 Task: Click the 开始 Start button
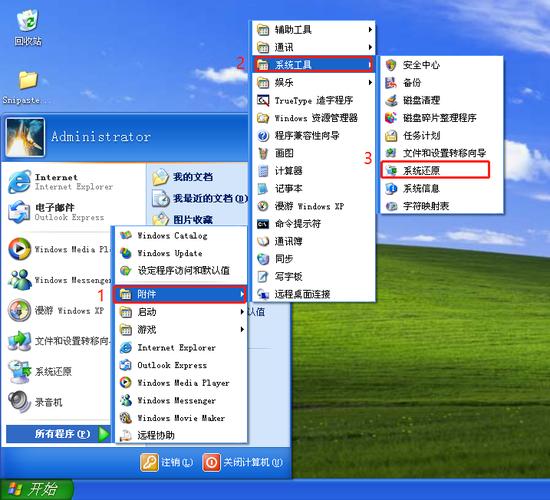[36, 489]
